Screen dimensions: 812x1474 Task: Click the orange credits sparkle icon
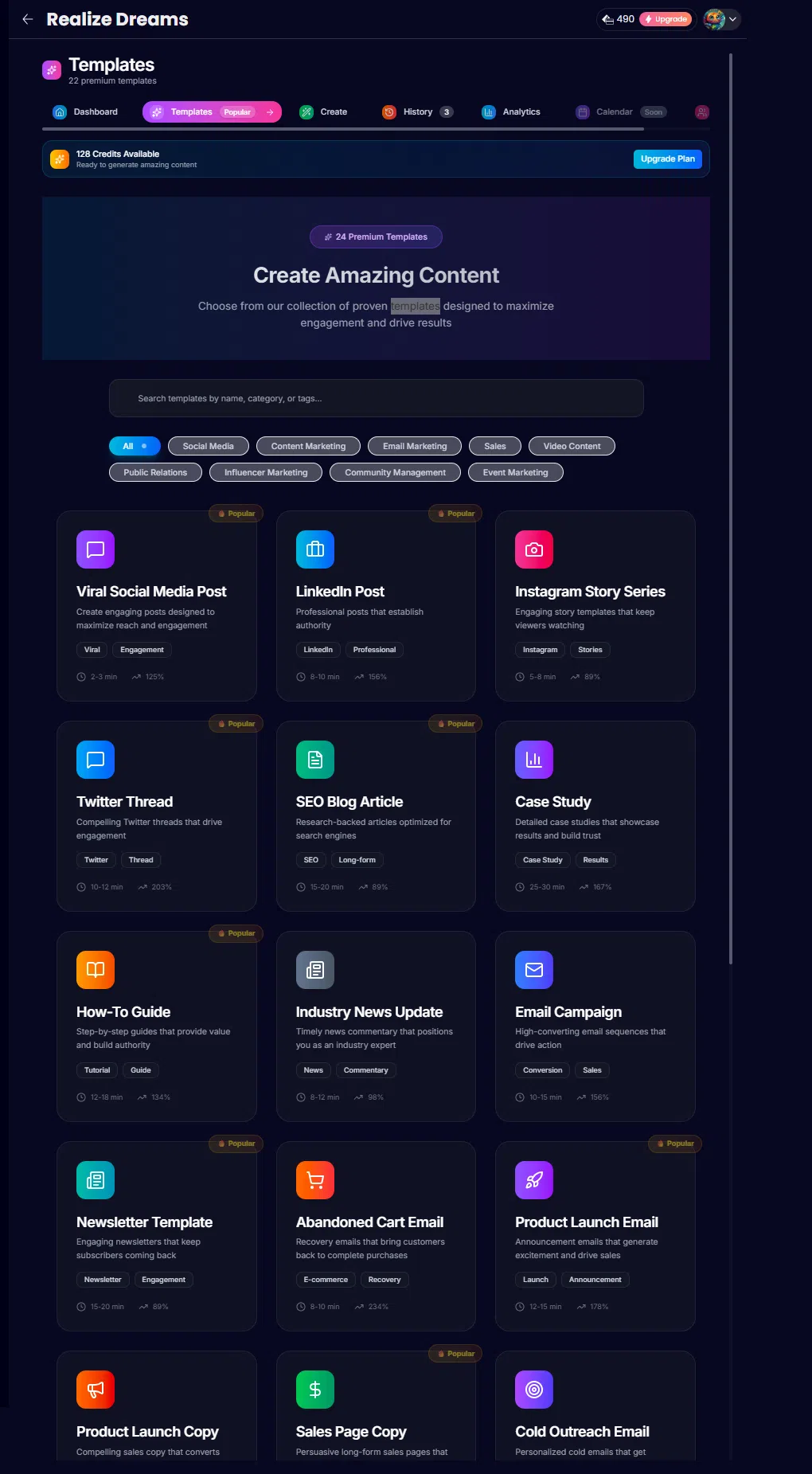pyautogui.click(x=60, y=159)
